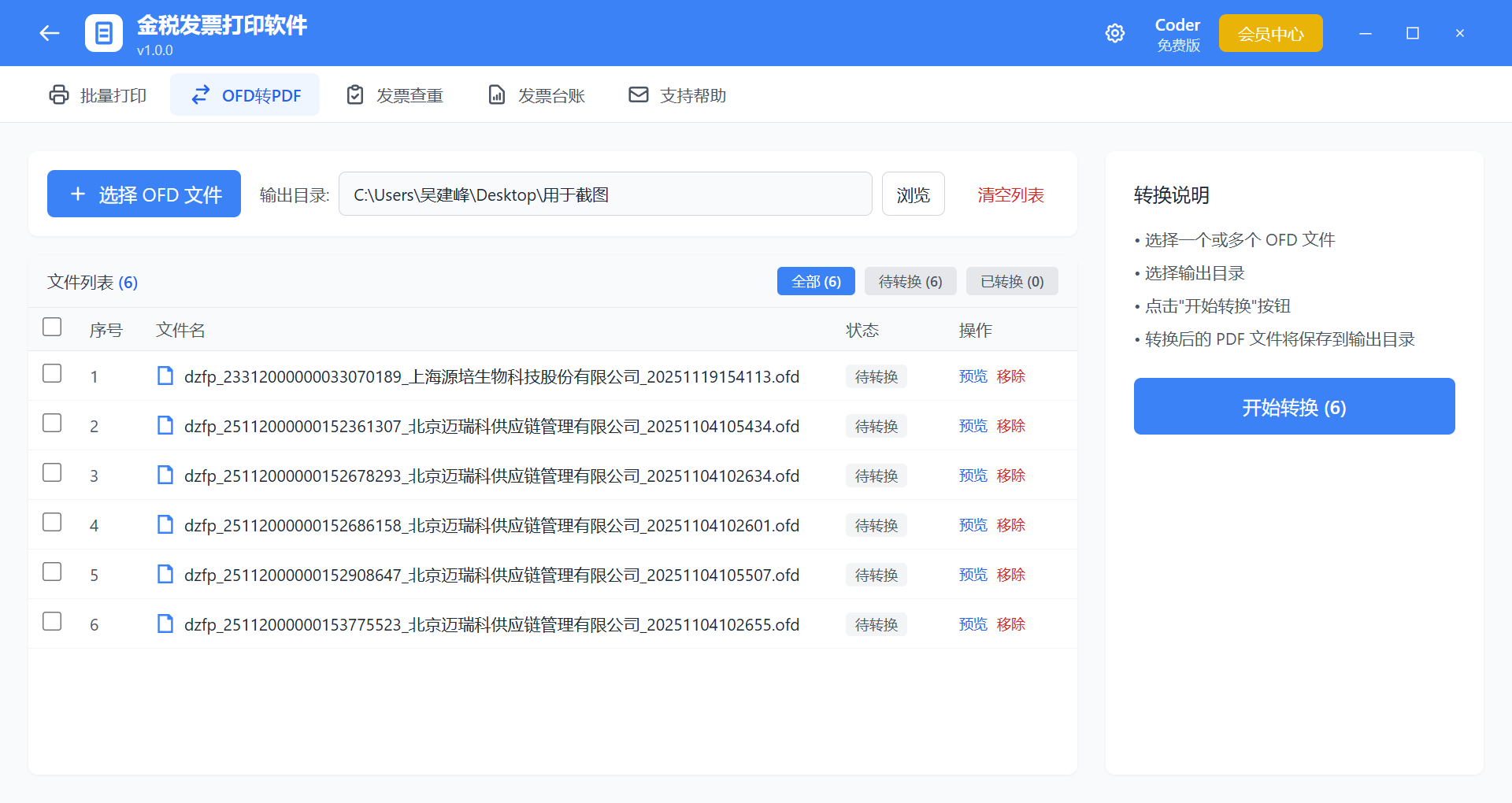Click the back arrow icon in title bar
The height and width of the screenshot is (803, 1512).
[x=50, y=33]
